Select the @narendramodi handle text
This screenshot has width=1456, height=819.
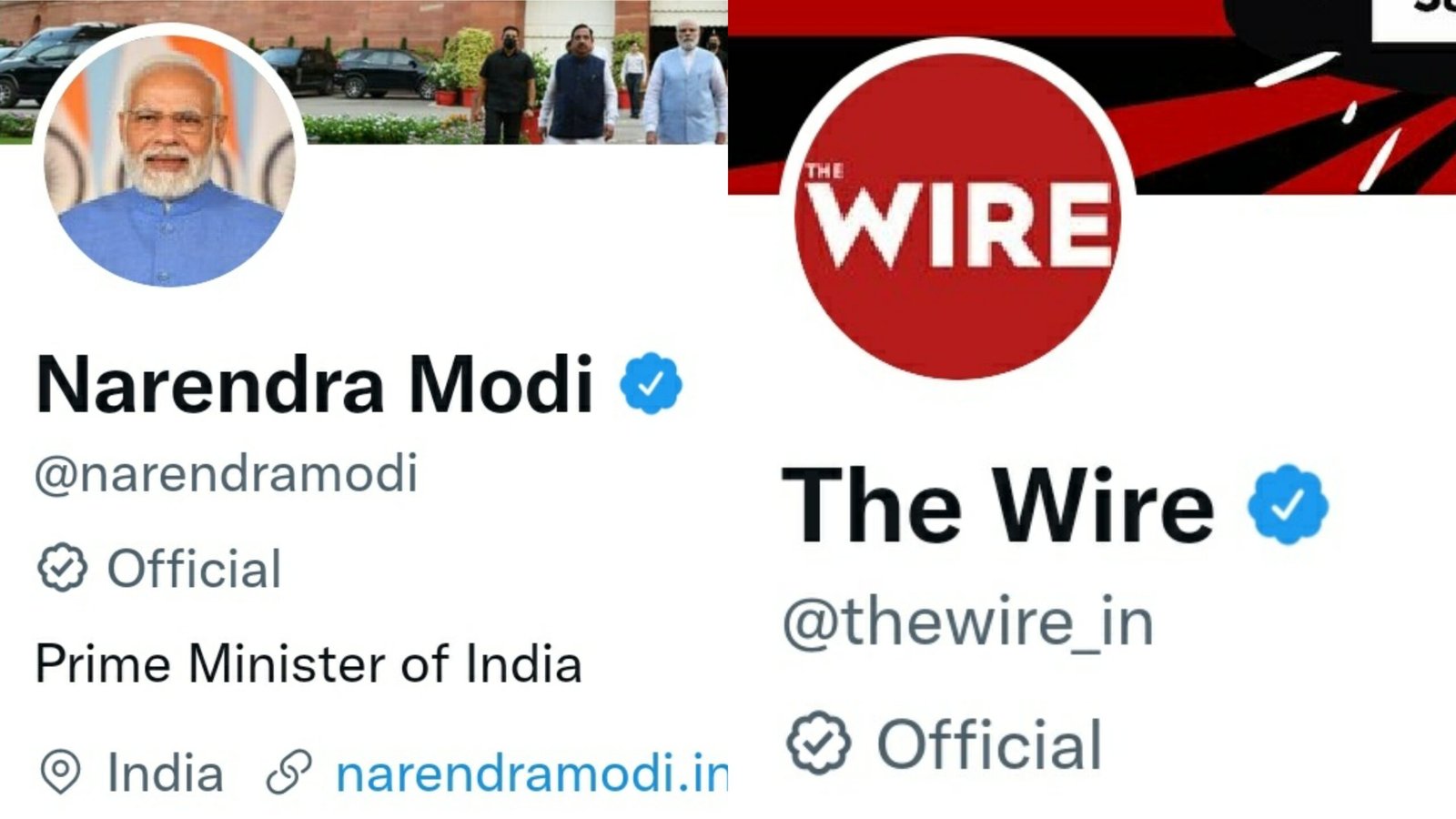[226, 474]
